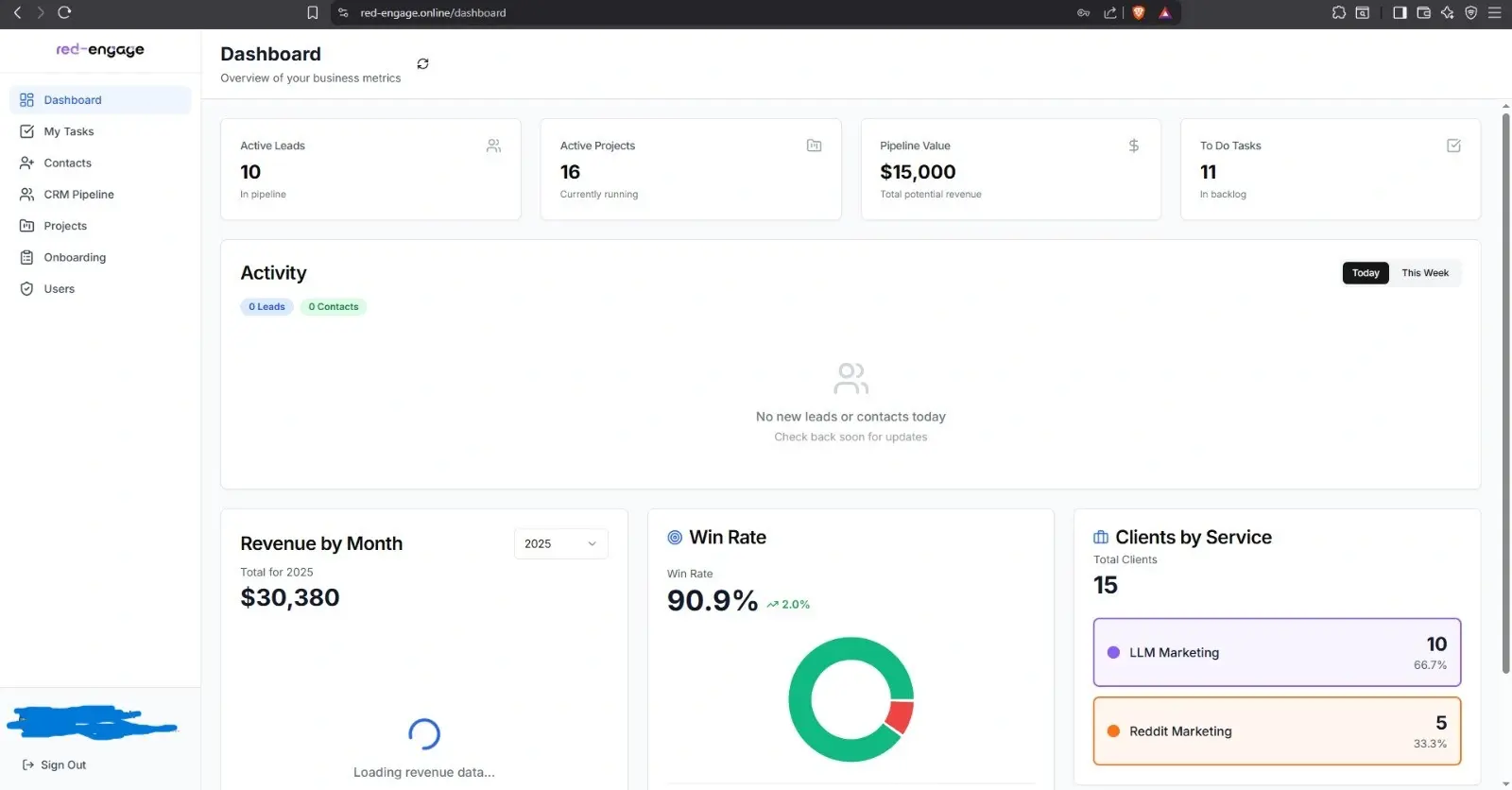Screen dimensions: 1512x790
Task: Select the LLM Marketing service card
Action: 1277,652
